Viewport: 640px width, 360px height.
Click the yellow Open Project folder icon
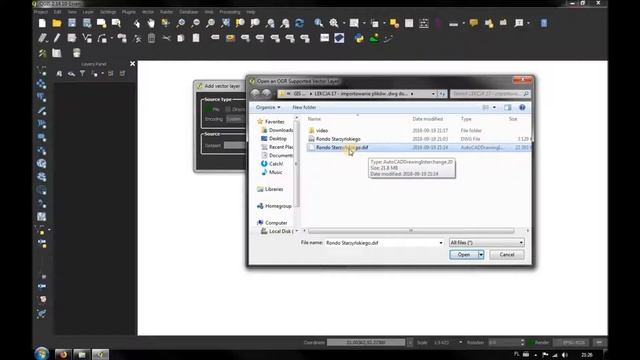pyautogui.click(x=57, y=23)
